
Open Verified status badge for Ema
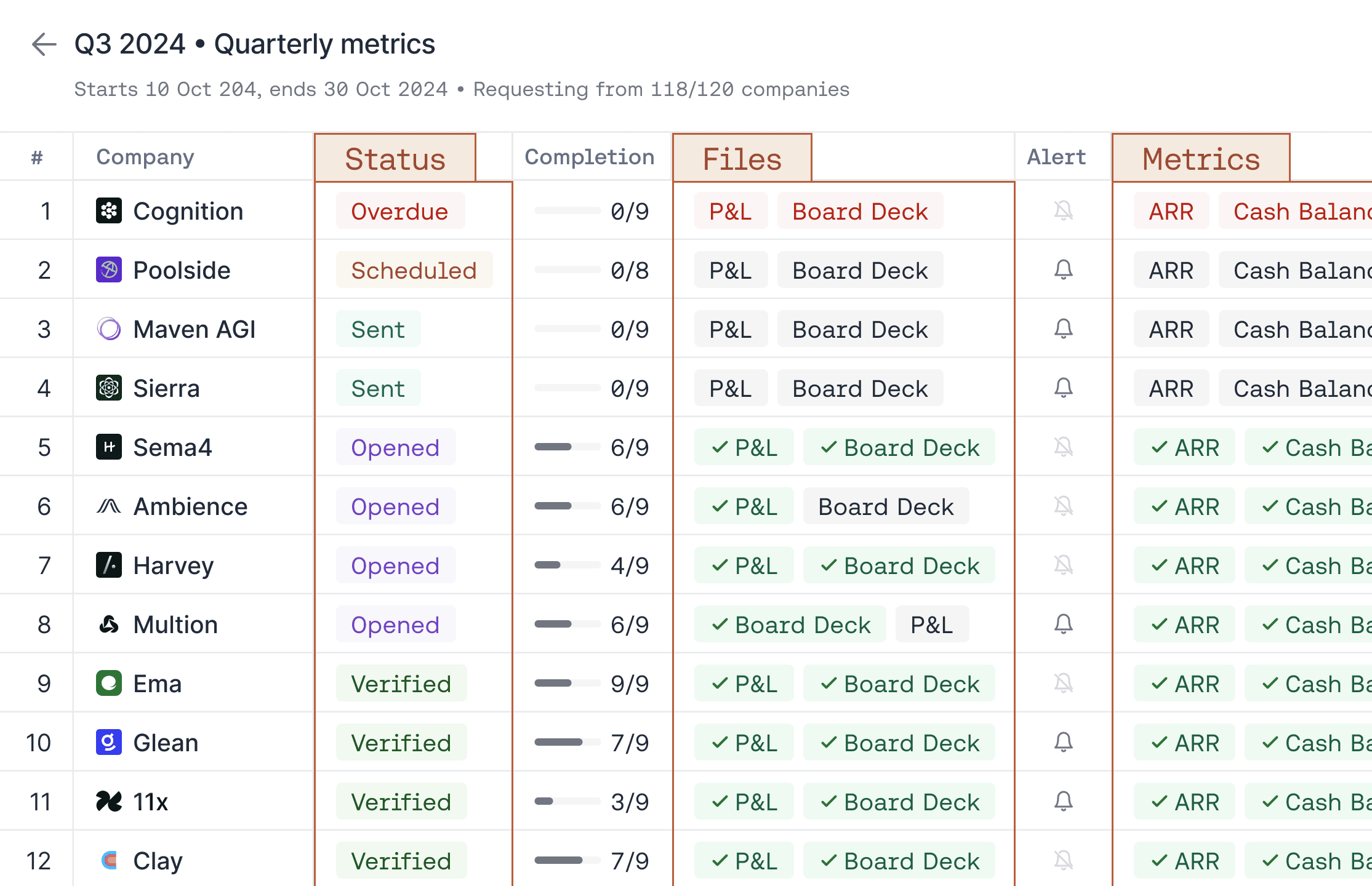point(401,684)
